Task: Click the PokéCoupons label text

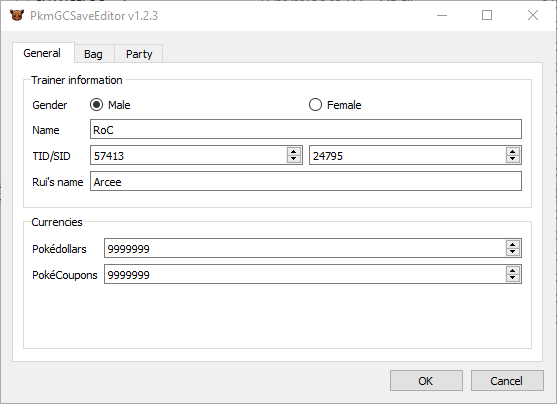Action: coord(65,275)
